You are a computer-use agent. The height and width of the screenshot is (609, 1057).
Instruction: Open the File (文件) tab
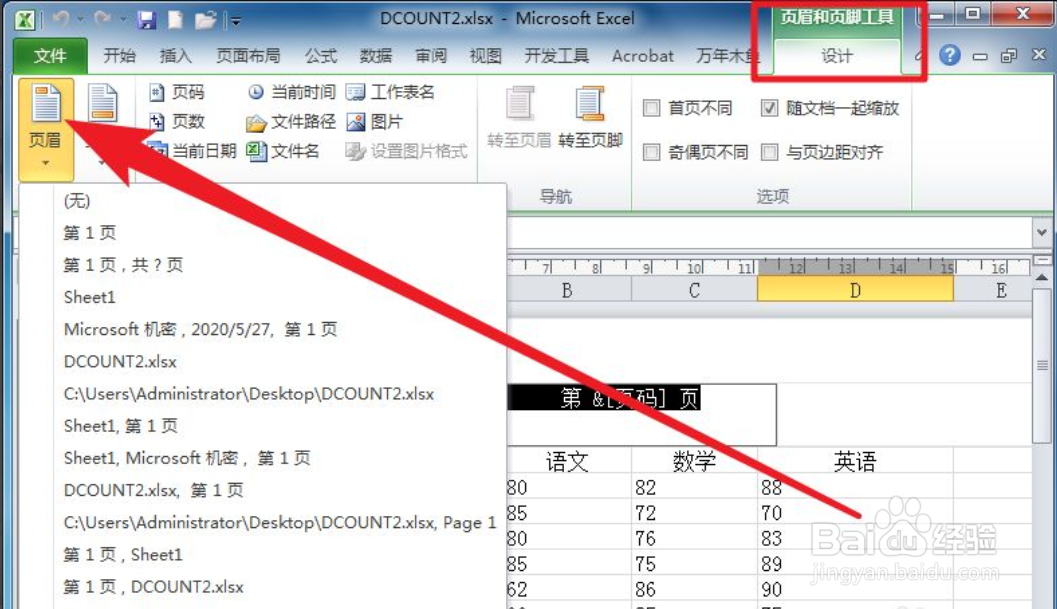pyautogui.click(x=51, y=55)
